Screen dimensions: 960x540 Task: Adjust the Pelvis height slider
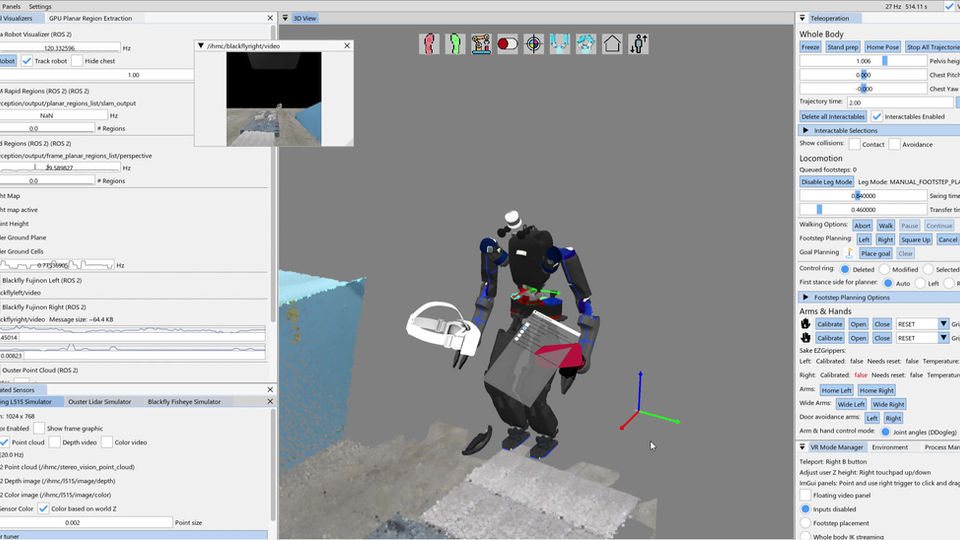click(863, 61)
